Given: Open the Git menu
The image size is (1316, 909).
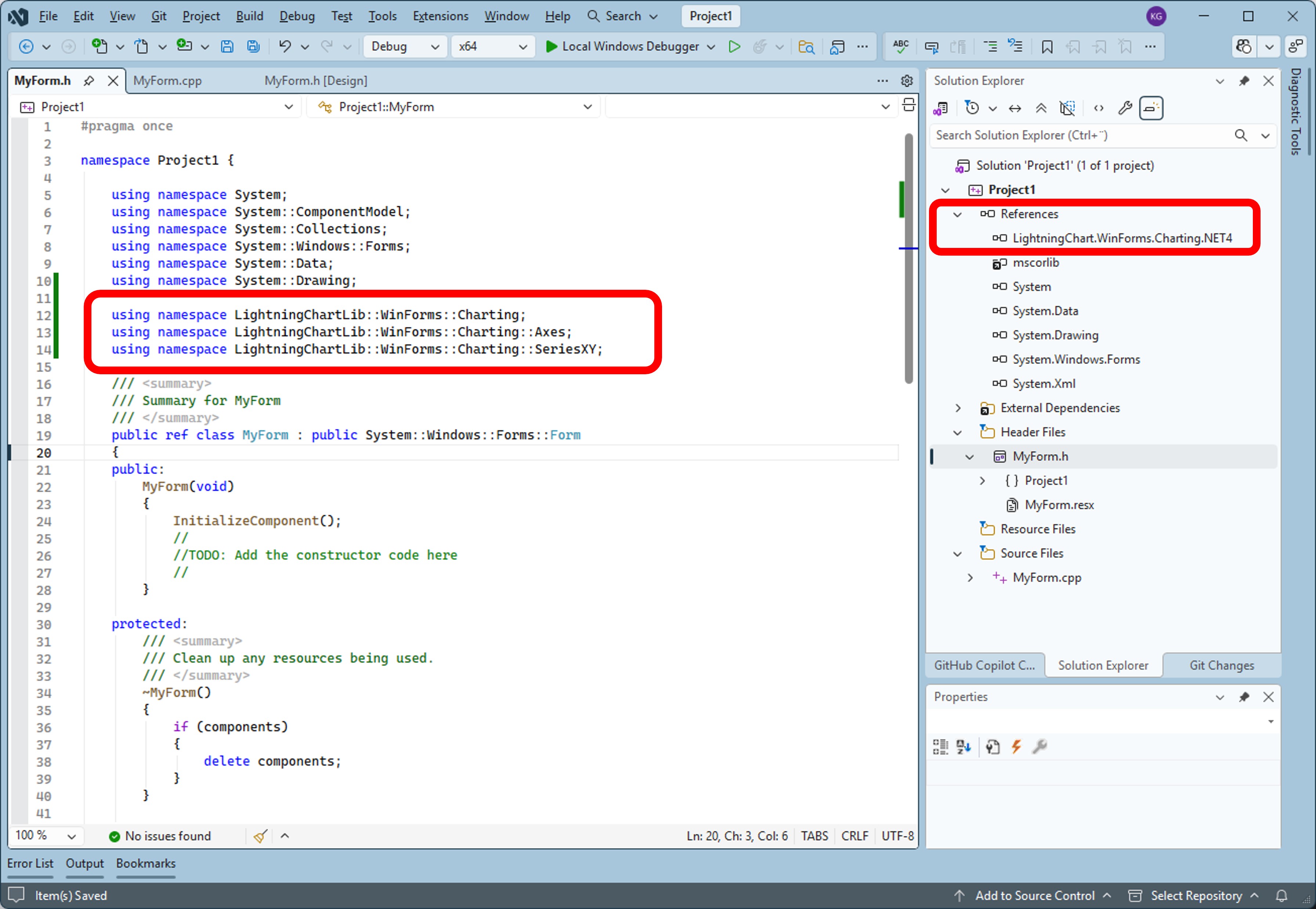Looking at the screenshot, I should [158, 16].
